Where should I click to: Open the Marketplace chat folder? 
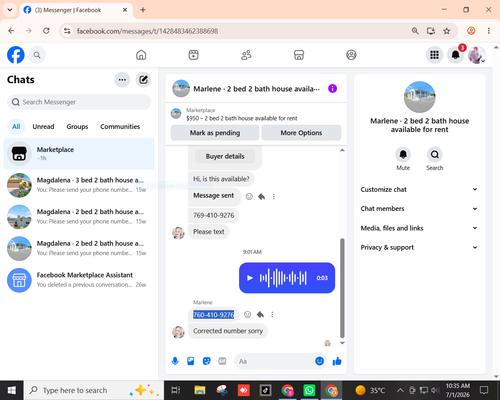tap(79, 154)
